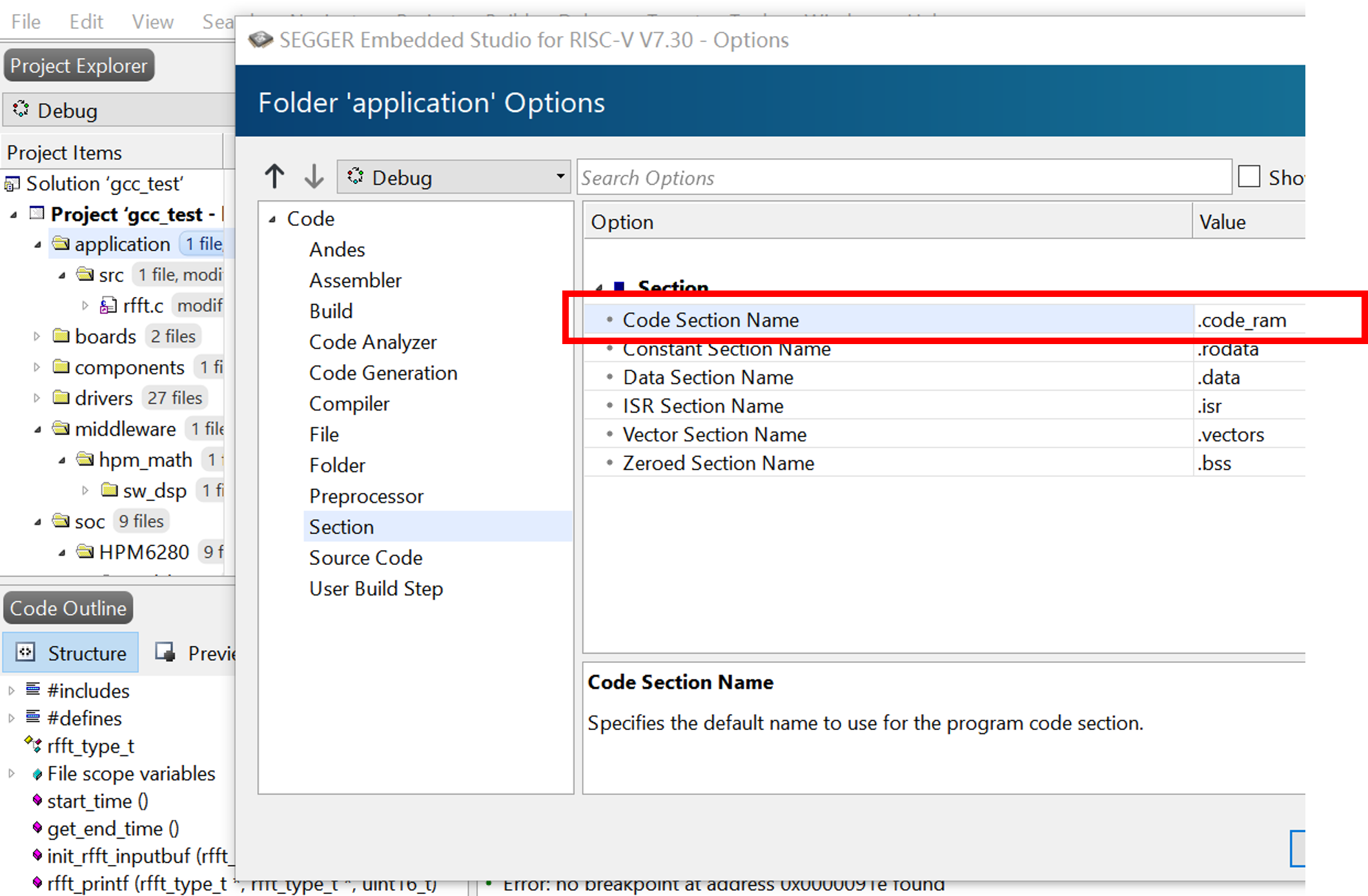The image size is (1368, 896).
Task: Click the .vectors value cell
Action: [1249, 434]
